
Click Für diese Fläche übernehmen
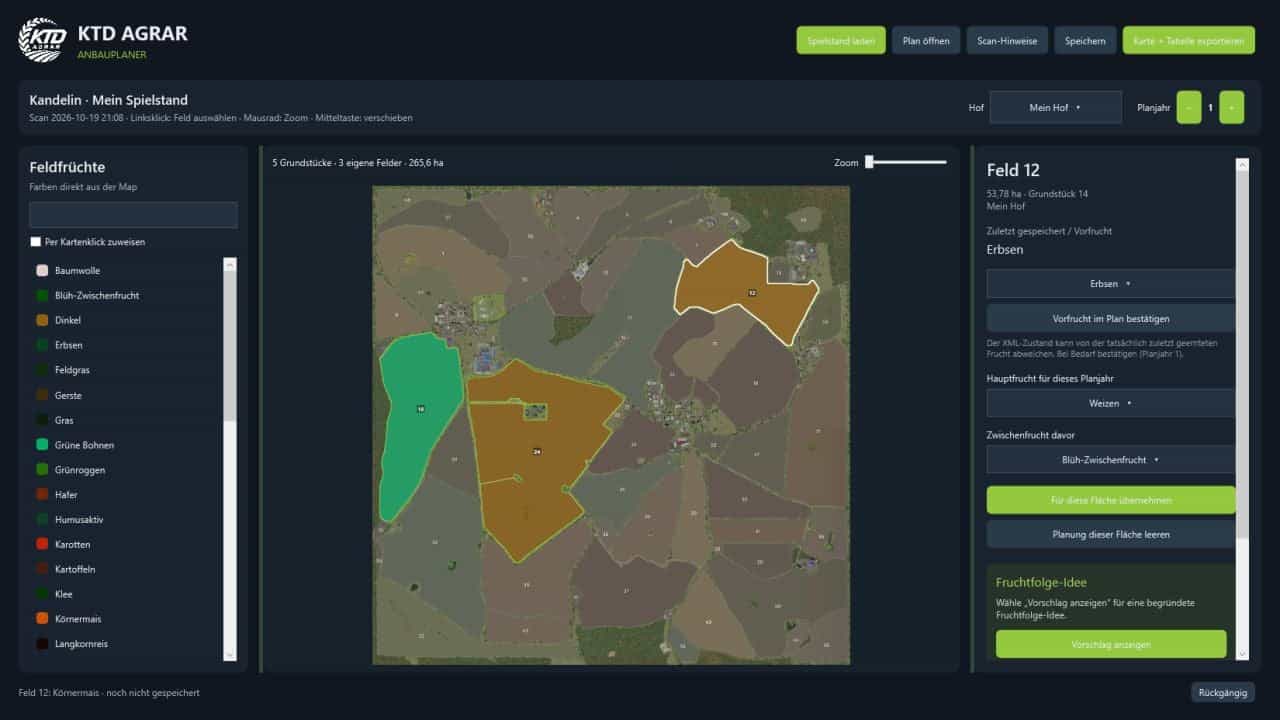coord(1110,500)
